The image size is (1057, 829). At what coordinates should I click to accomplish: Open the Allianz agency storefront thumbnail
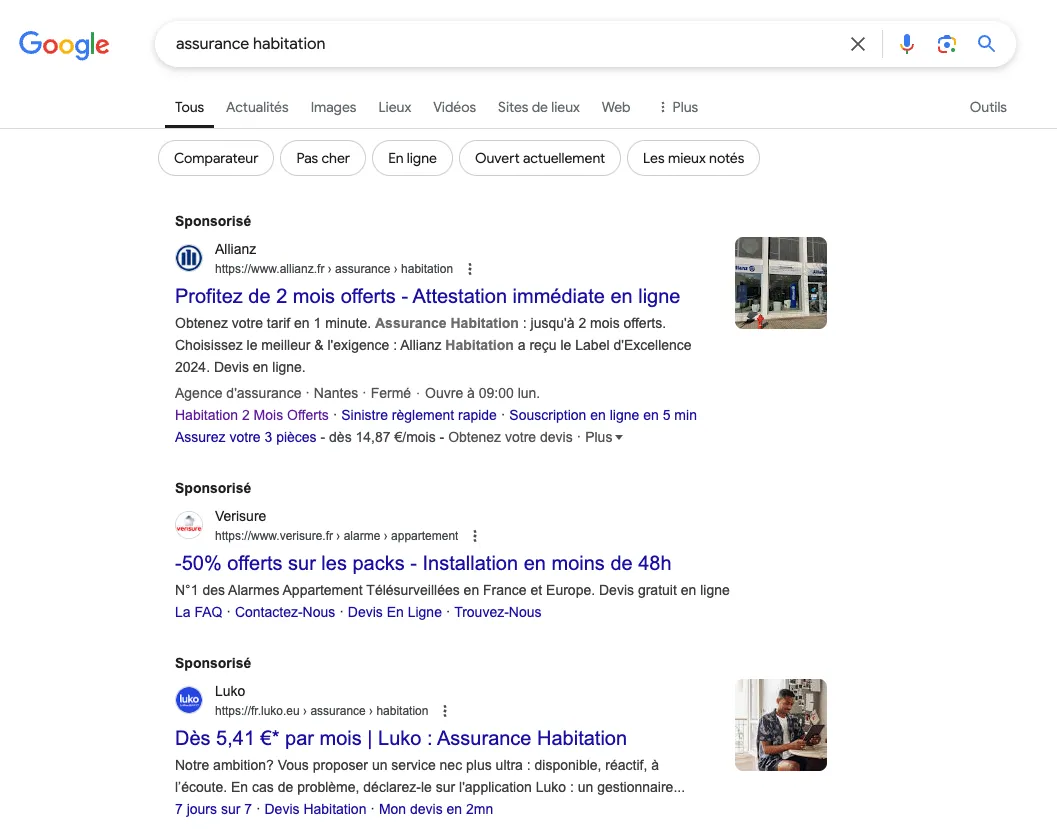point(781,283)
